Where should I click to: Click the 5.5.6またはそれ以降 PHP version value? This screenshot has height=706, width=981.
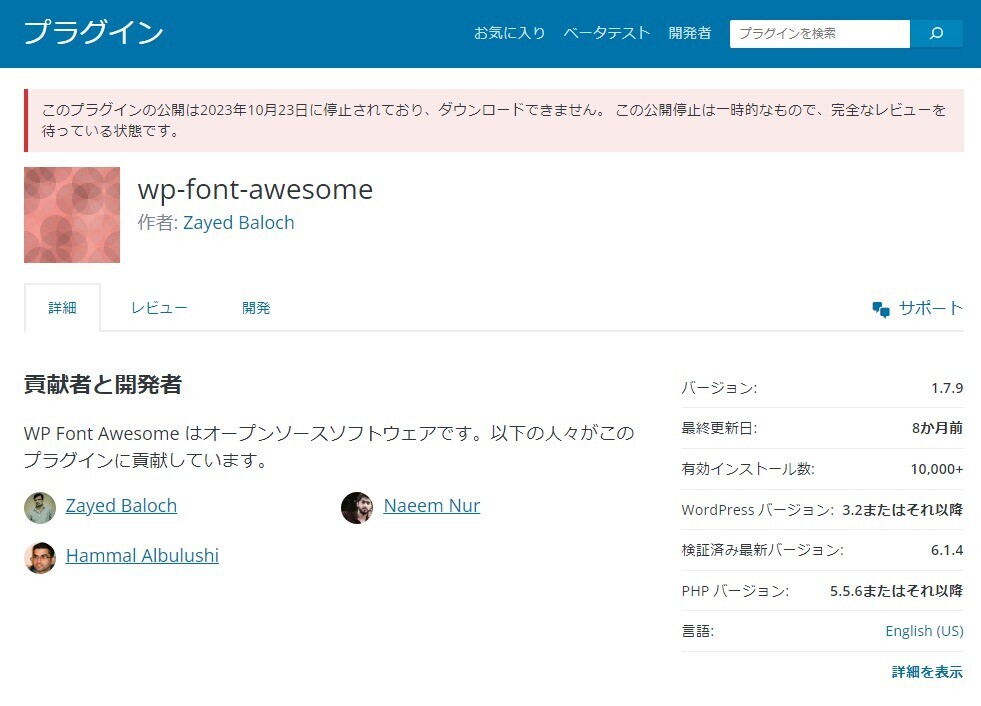coord(896,591)
